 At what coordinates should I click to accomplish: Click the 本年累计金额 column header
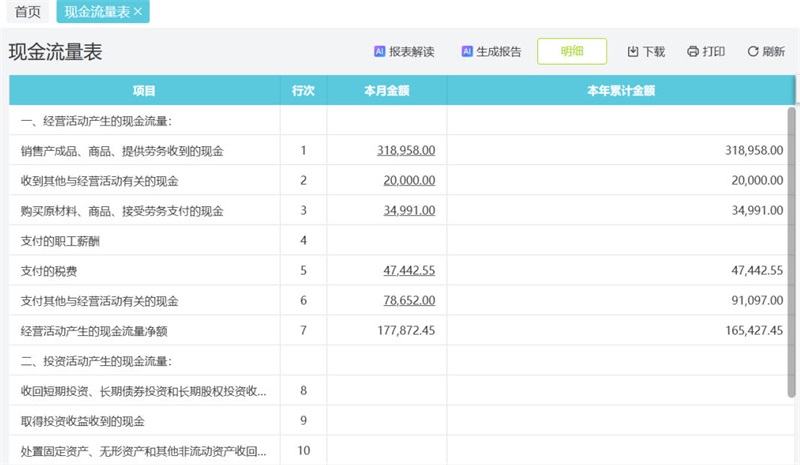pyautogui.click(x=620, y=91)
